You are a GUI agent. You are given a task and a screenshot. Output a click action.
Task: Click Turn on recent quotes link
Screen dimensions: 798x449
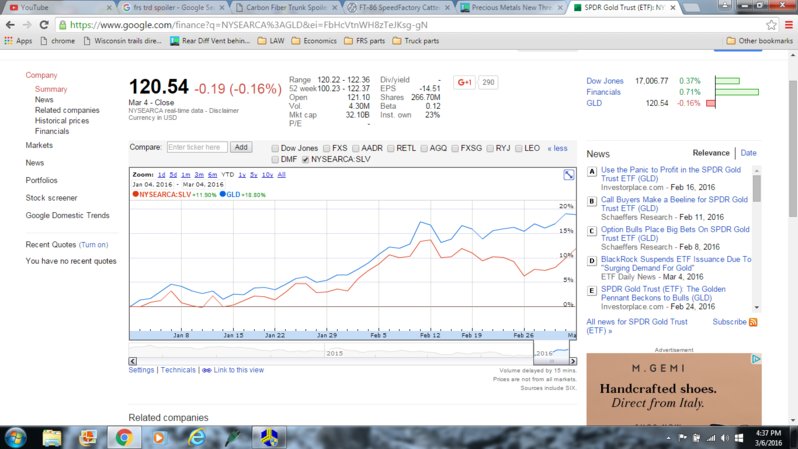click(x=93, y=245)
